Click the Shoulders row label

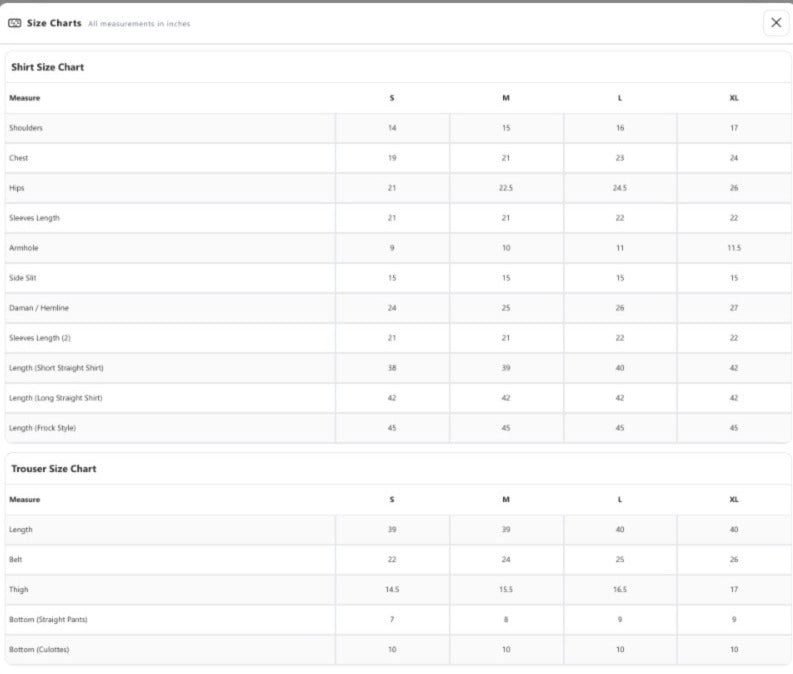[26, 128]
